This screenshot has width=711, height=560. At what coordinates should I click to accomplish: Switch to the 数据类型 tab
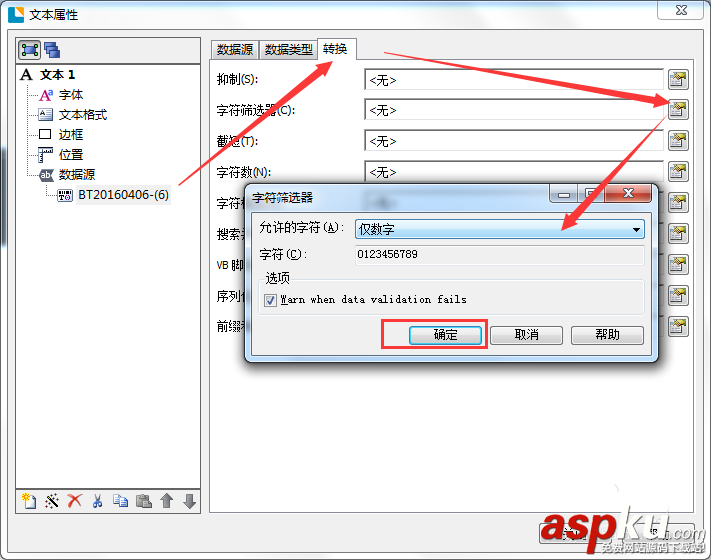pyautogui.click(x=288, y=49)
